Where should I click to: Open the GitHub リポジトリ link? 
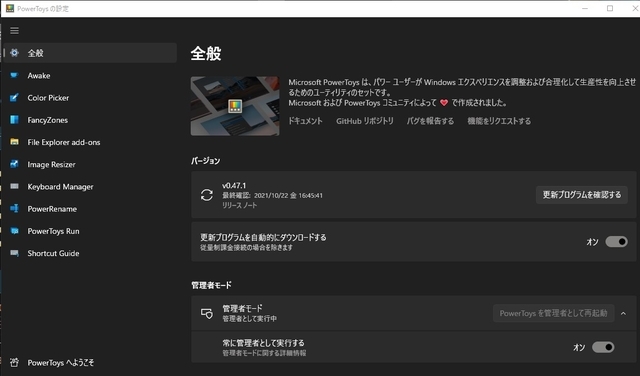[364, 121]
